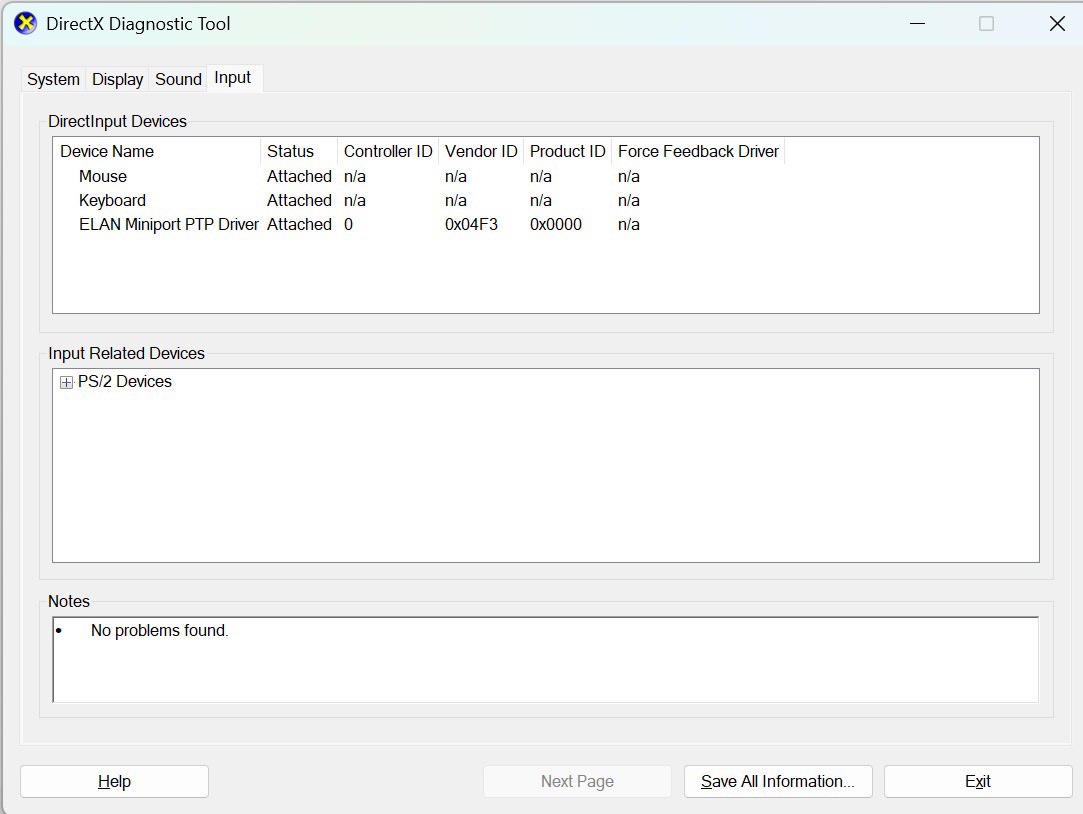The image size is (1083, 814).
Task: Expand the PS/2 Devices tree node
Action: [x=66, y=382]
